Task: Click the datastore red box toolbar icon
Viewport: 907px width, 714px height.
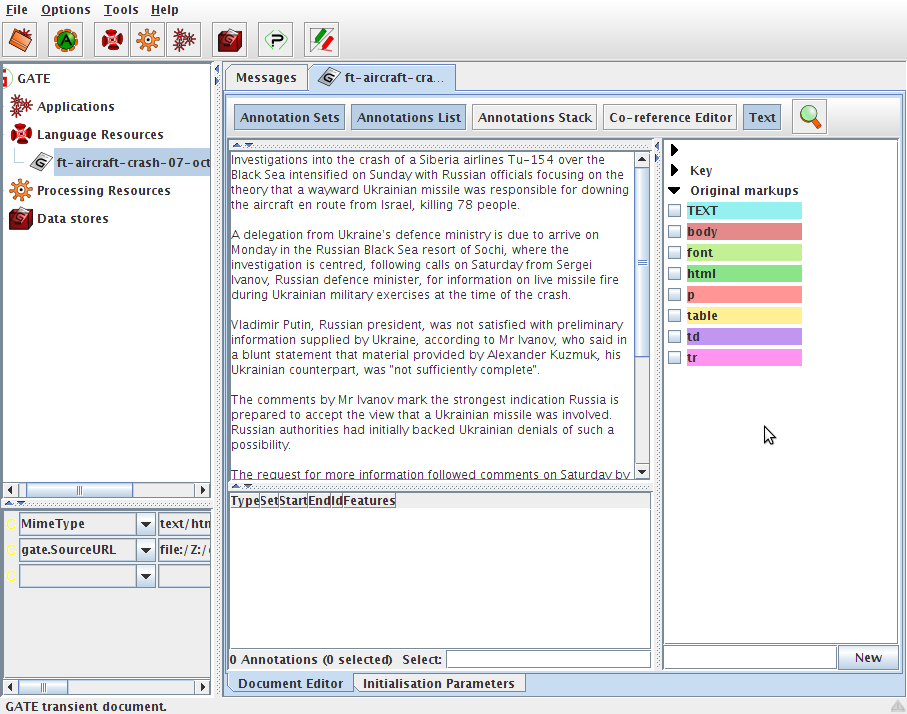Action: (x=231, y=40)
